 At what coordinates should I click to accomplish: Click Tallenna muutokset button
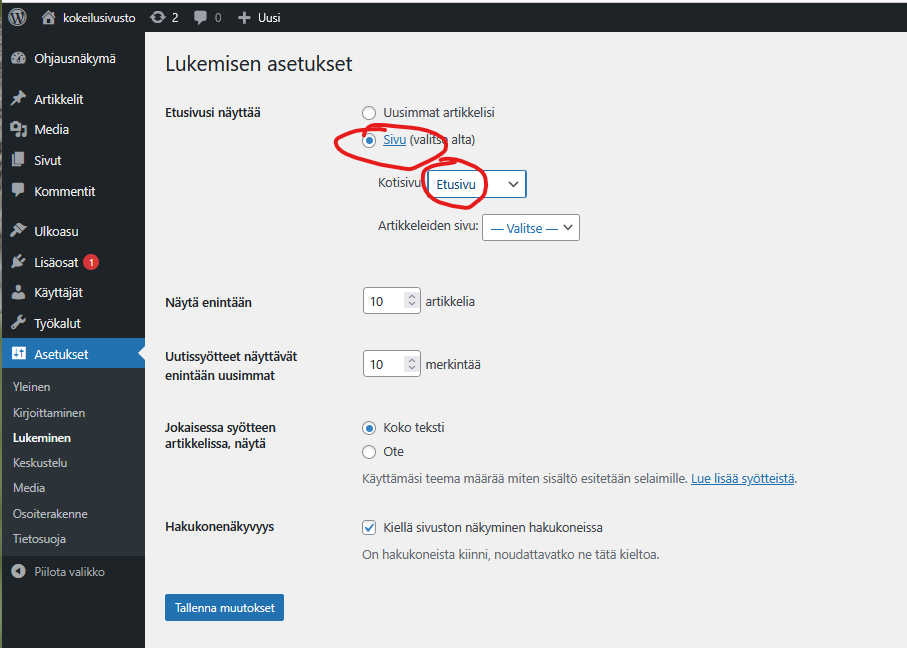pos(224,608)
